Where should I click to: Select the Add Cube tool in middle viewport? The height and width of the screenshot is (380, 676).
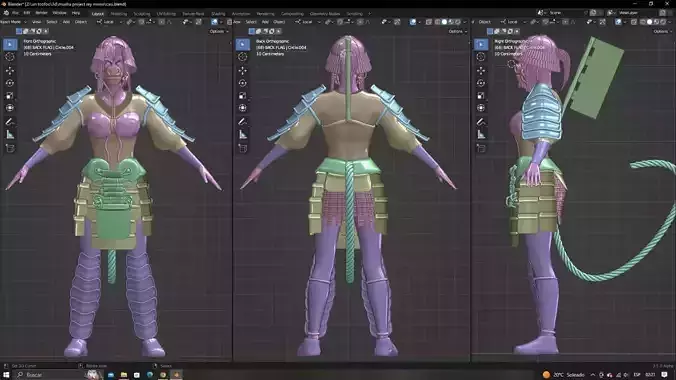[243, 148]
